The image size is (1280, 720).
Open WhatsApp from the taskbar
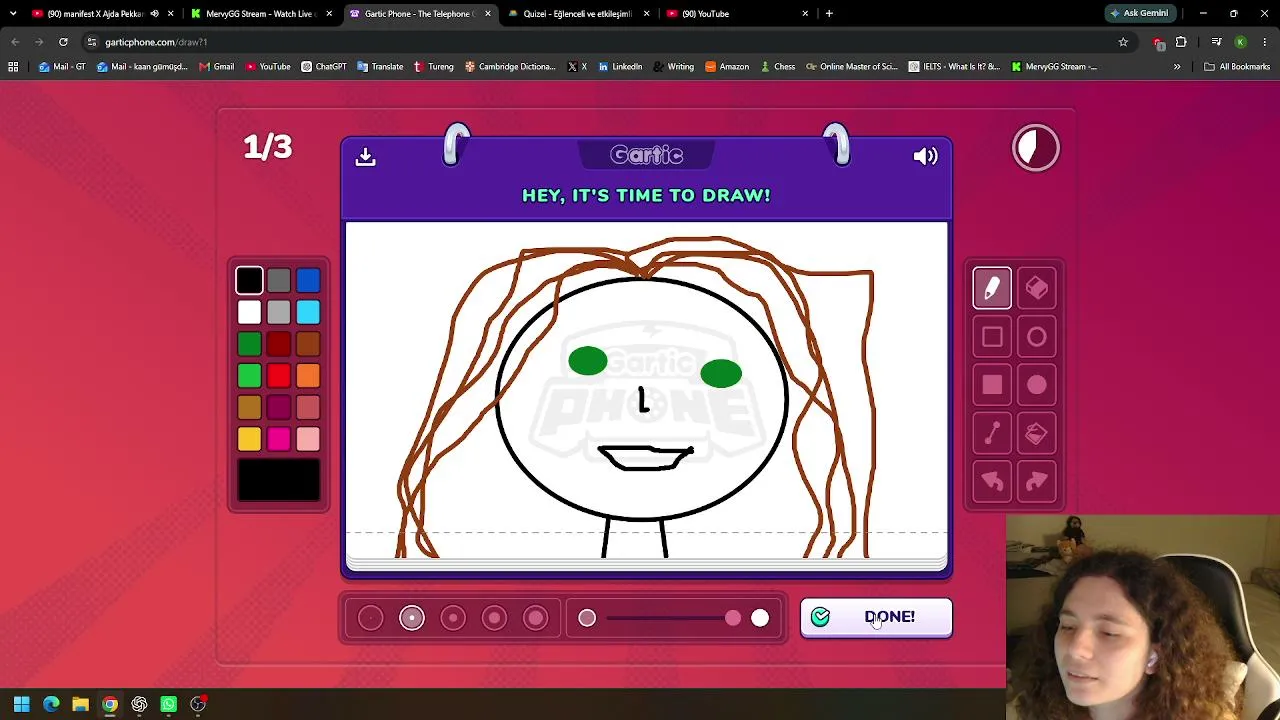[x=168, y=704]
